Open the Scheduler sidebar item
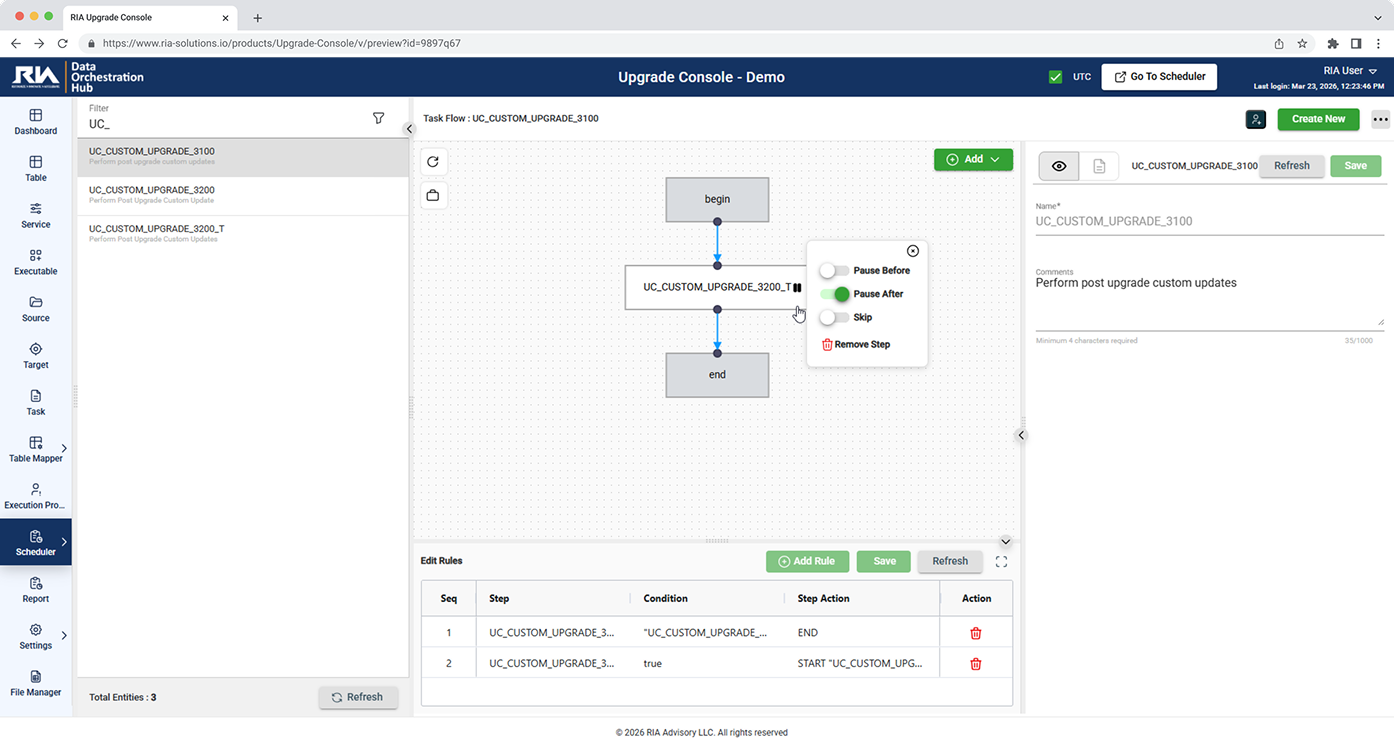Screen dimensions: 1394x748 [x=36, y=543]
